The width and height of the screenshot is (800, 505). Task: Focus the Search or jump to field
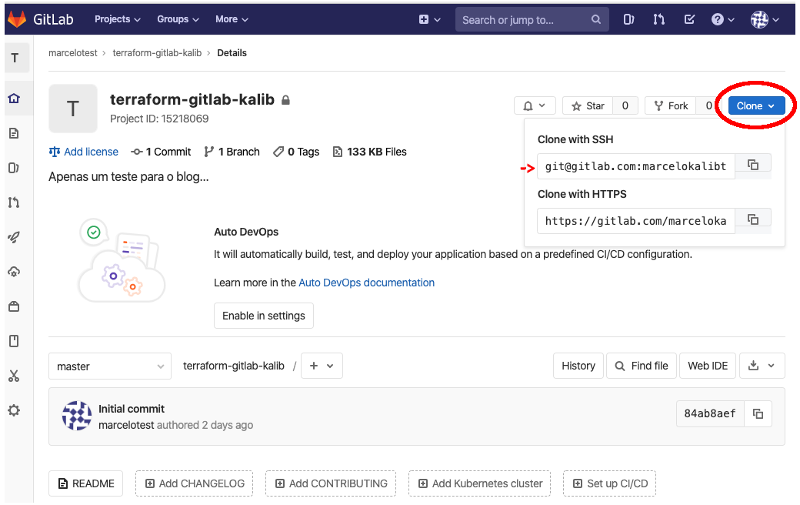coord(532,19)
